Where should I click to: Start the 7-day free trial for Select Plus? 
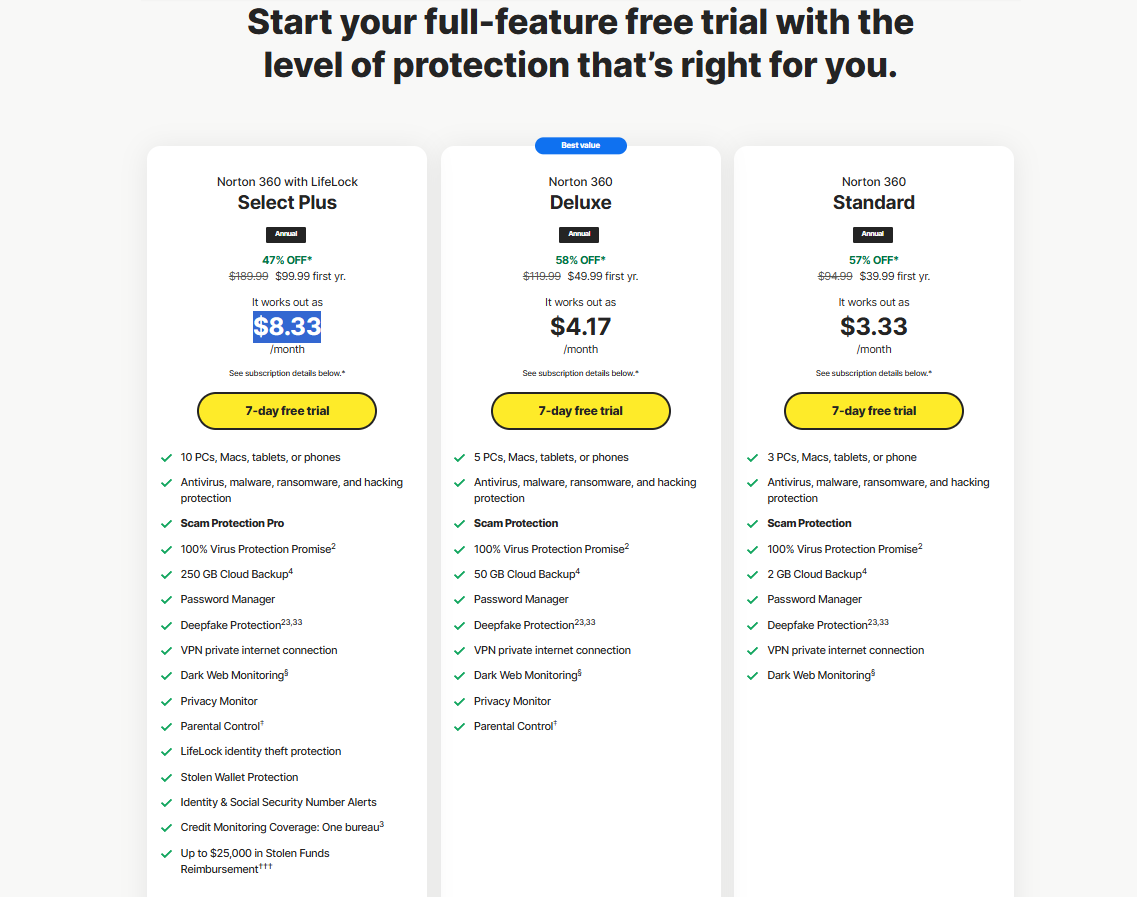tap(287, 411)
